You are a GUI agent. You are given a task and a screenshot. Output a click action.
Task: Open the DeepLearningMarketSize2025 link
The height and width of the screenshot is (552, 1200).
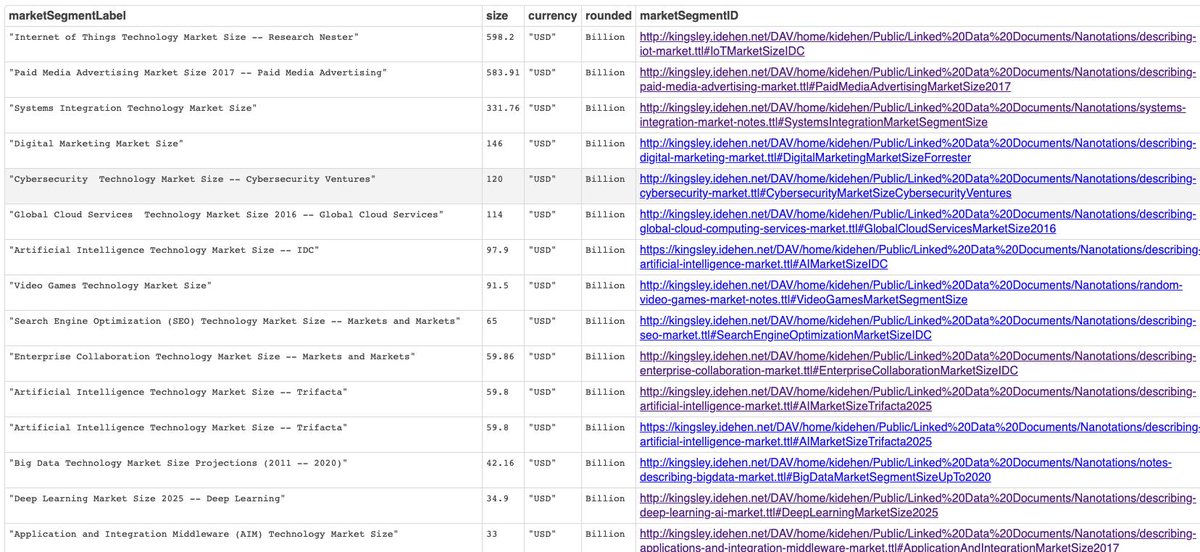pos(917,505)
